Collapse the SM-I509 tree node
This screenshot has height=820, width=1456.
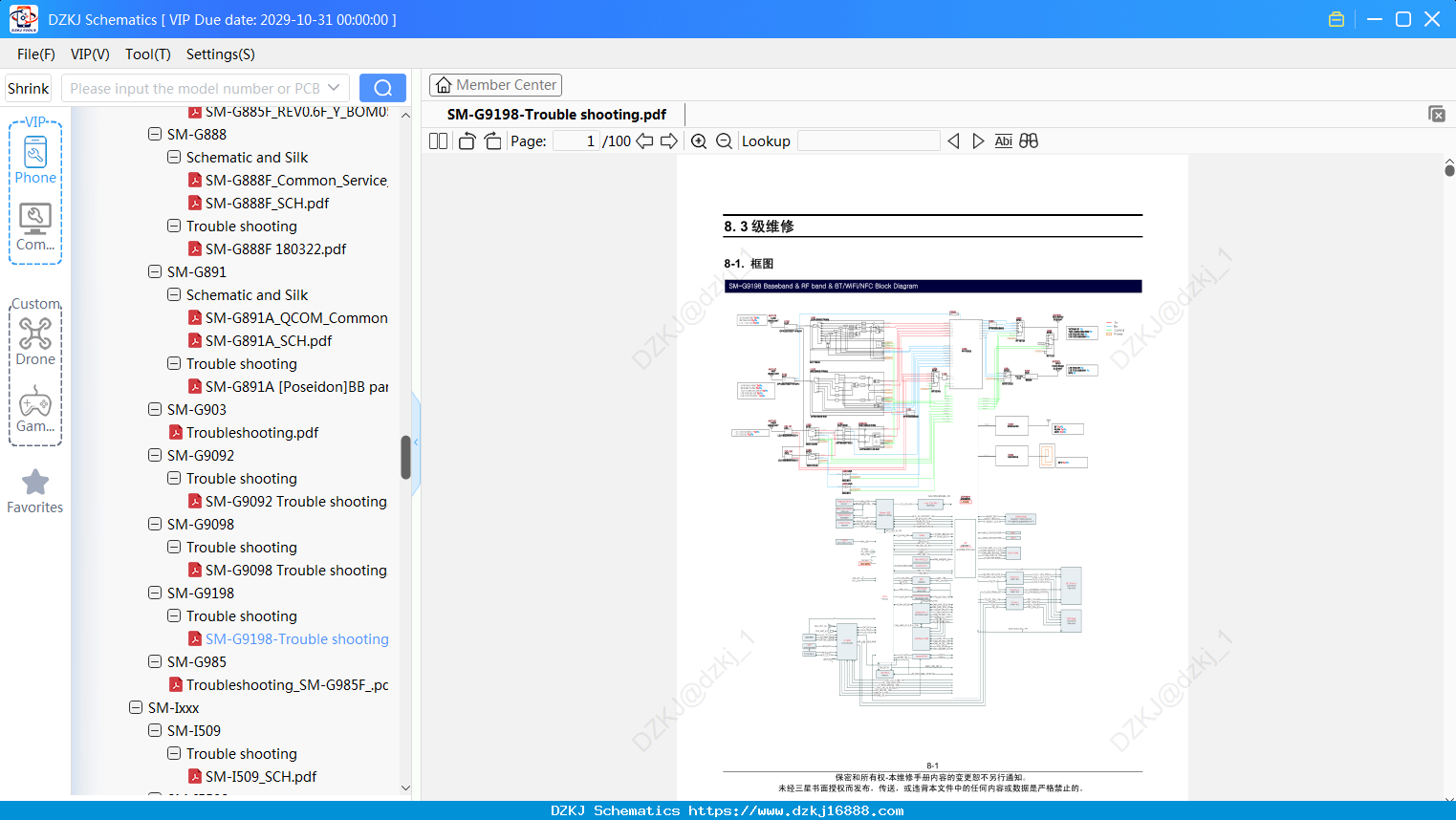tap(155, 730)
